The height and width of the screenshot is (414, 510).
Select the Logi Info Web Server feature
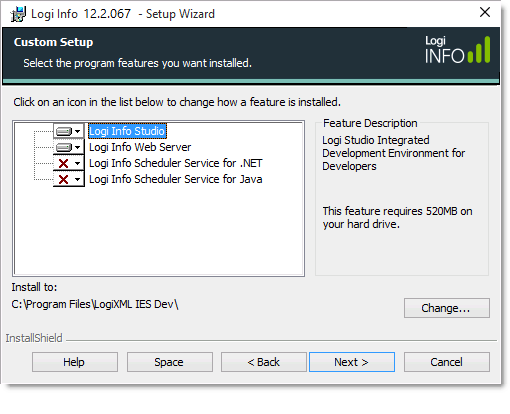click(140, 147)
